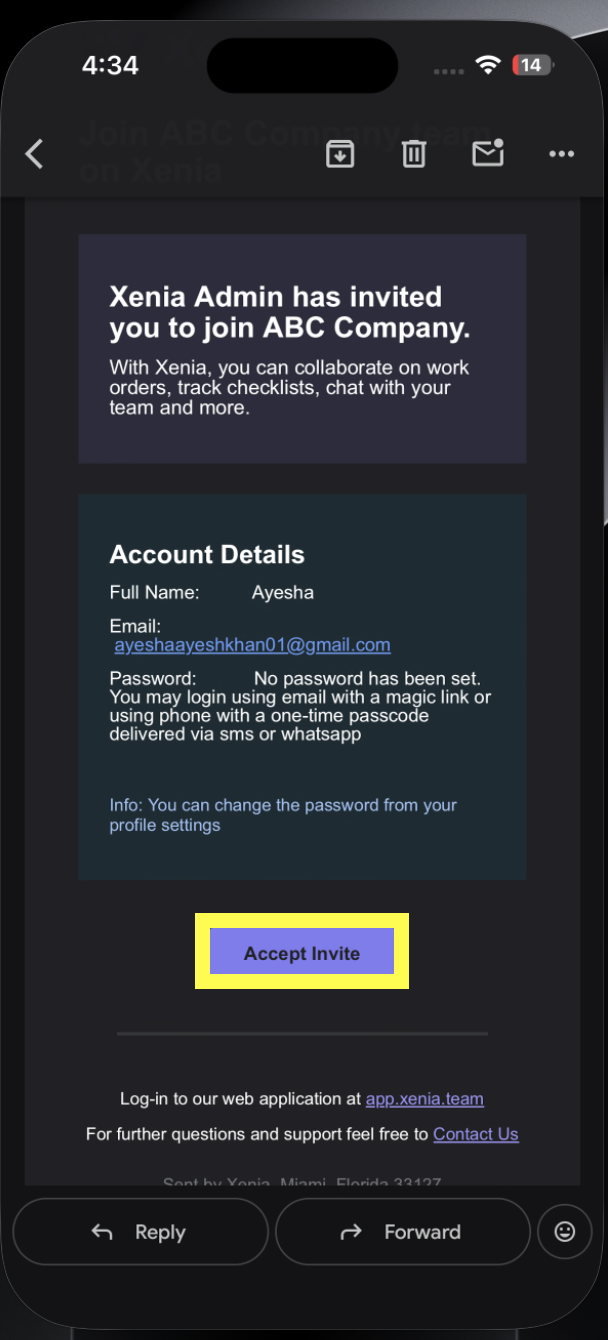This screenshot has height=1340, width=608.
Task: Tap the Full Name value Ayesha
Action: pos(283,592)
